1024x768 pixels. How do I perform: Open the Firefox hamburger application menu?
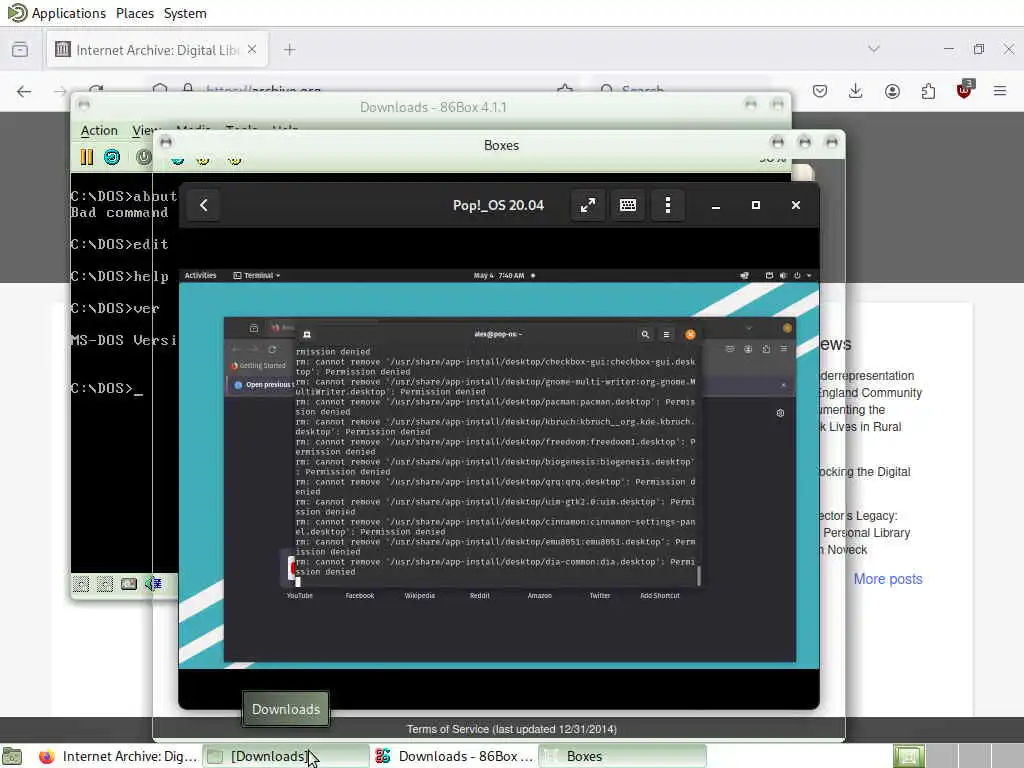[1000, 91]
